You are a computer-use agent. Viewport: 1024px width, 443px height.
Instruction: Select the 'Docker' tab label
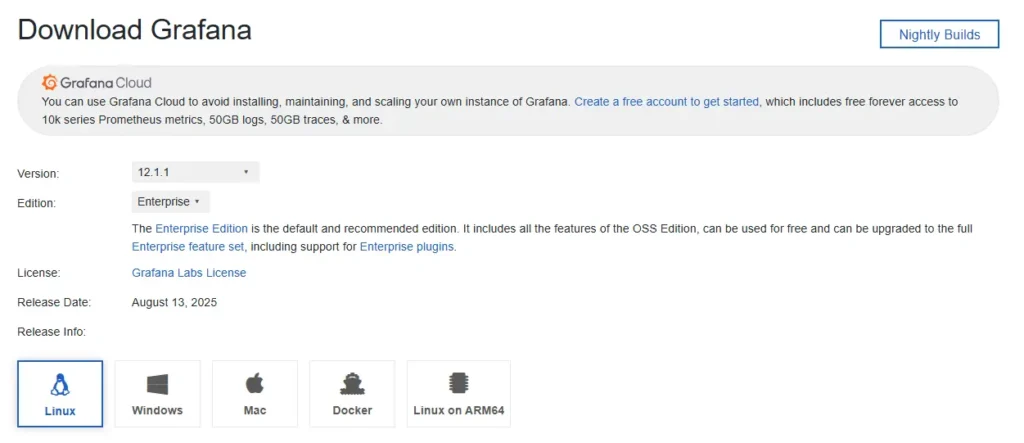[x=352, y=411]
